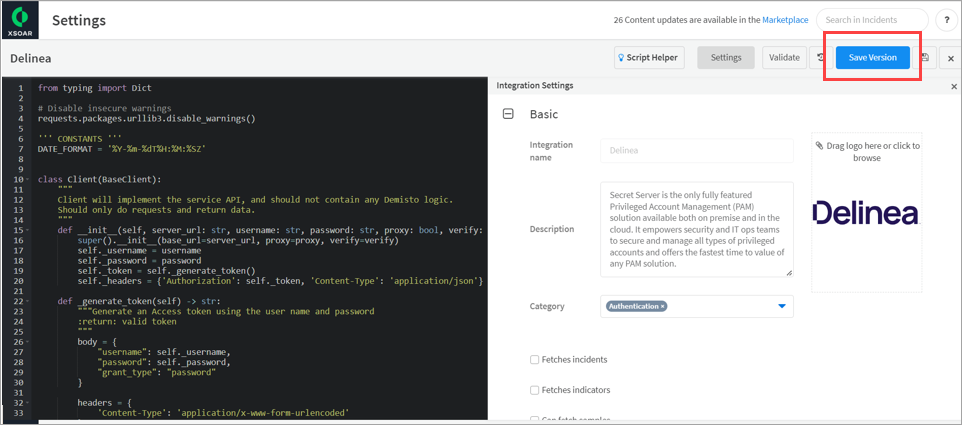
Task: Fold code at line 32 headers dictionary
Action: [29, 403]
